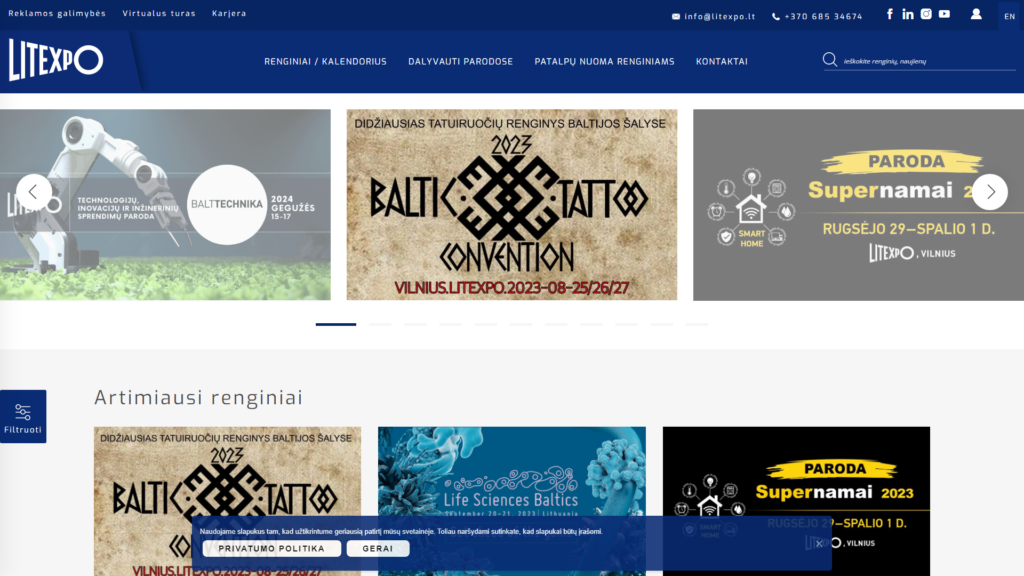Open the Supernamai carousel banner
1024x576 pixels.
[858, 204]
